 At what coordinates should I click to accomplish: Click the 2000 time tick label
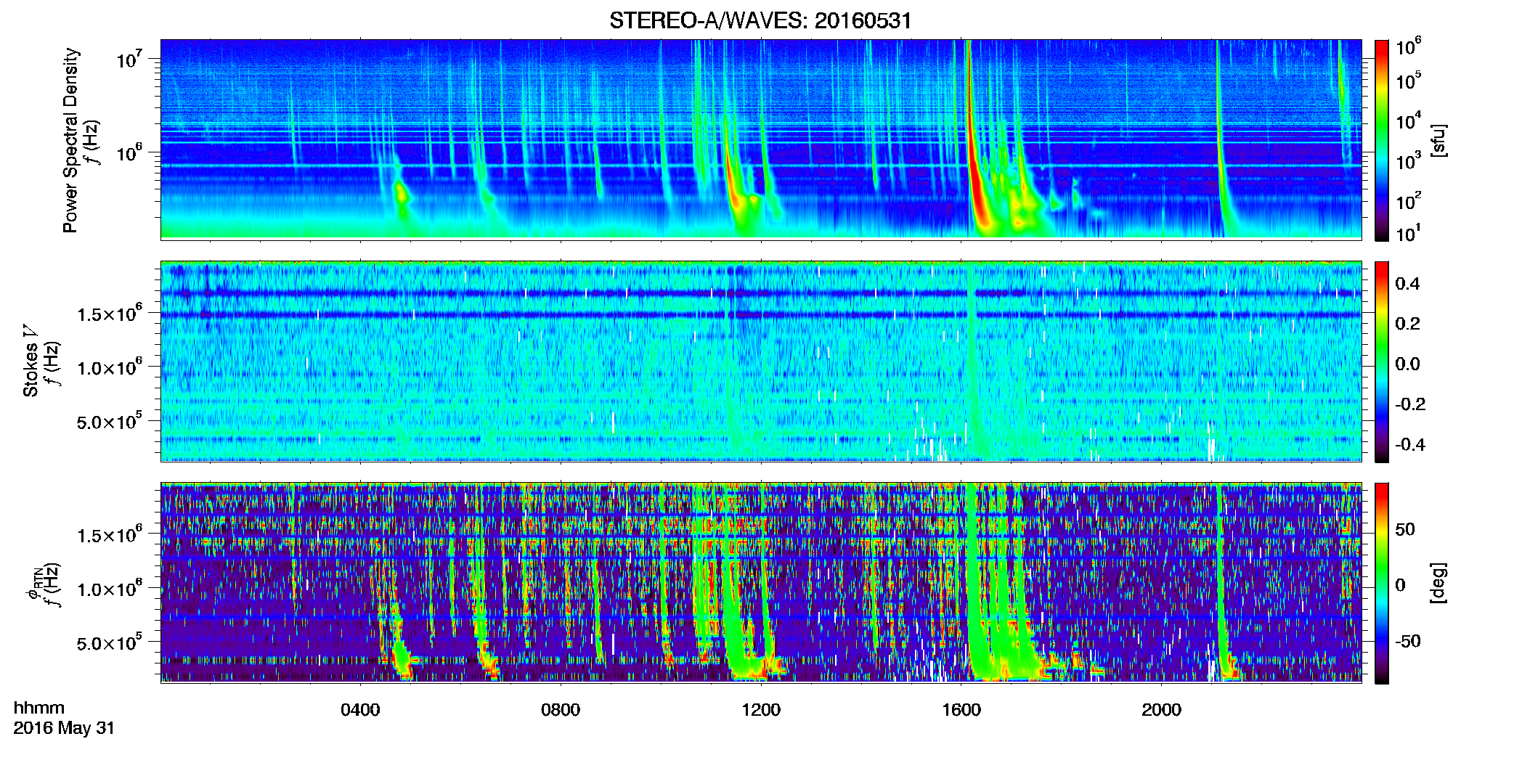pyautogui.click(x=1162, y=709)
